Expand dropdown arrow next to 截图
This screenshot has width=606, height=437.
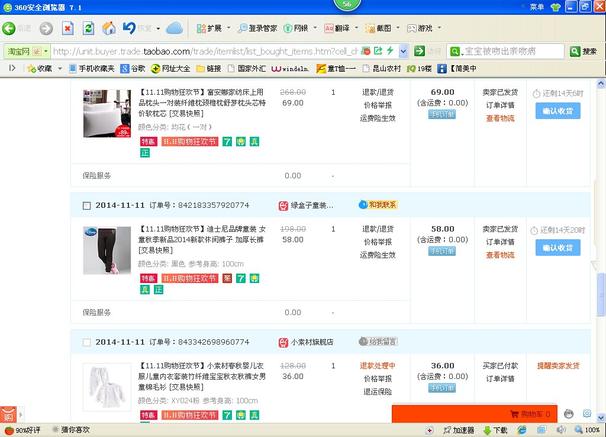398,28
